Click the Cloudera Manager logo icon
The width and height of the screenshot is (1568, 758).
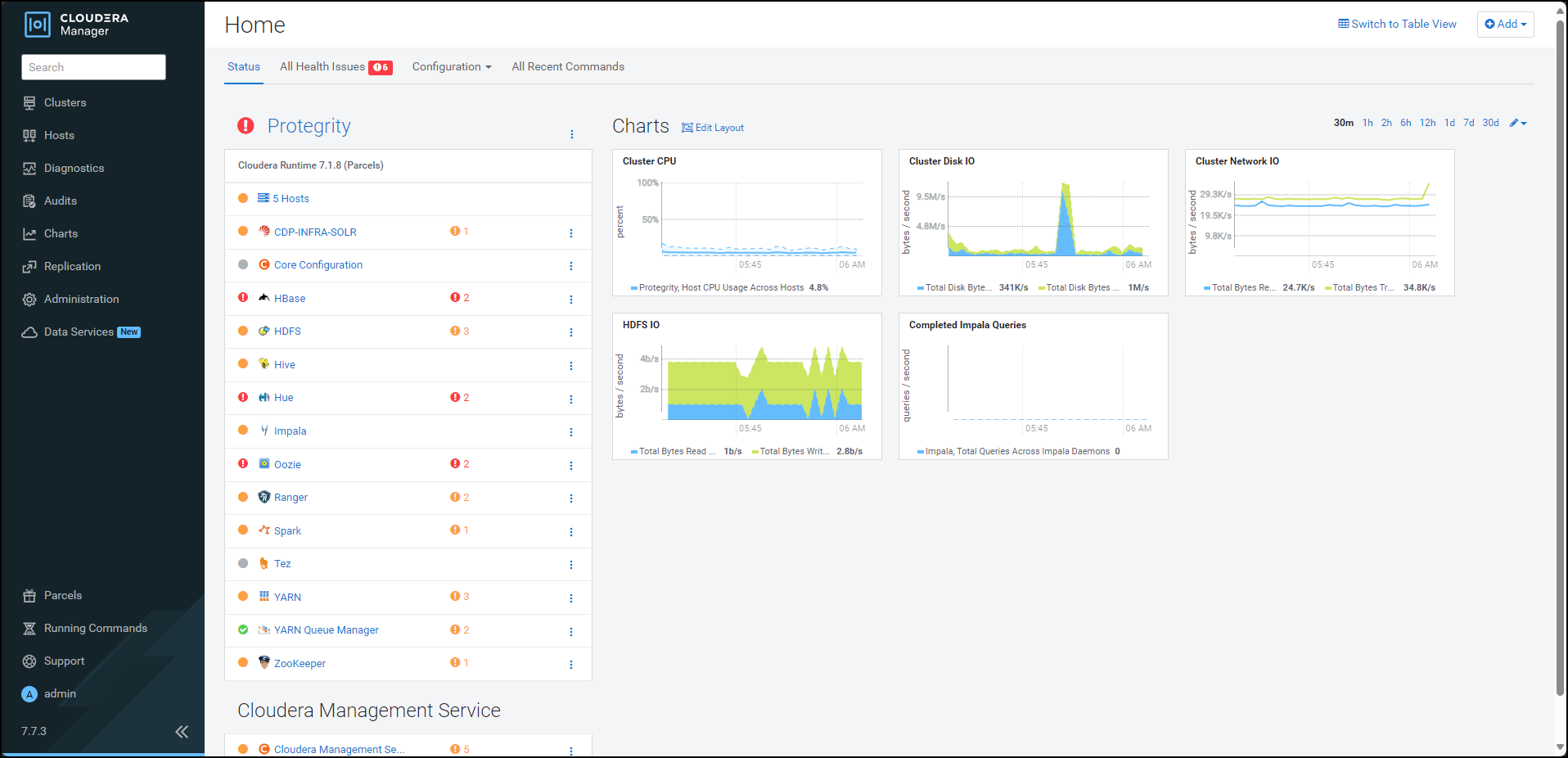(38, 25)
